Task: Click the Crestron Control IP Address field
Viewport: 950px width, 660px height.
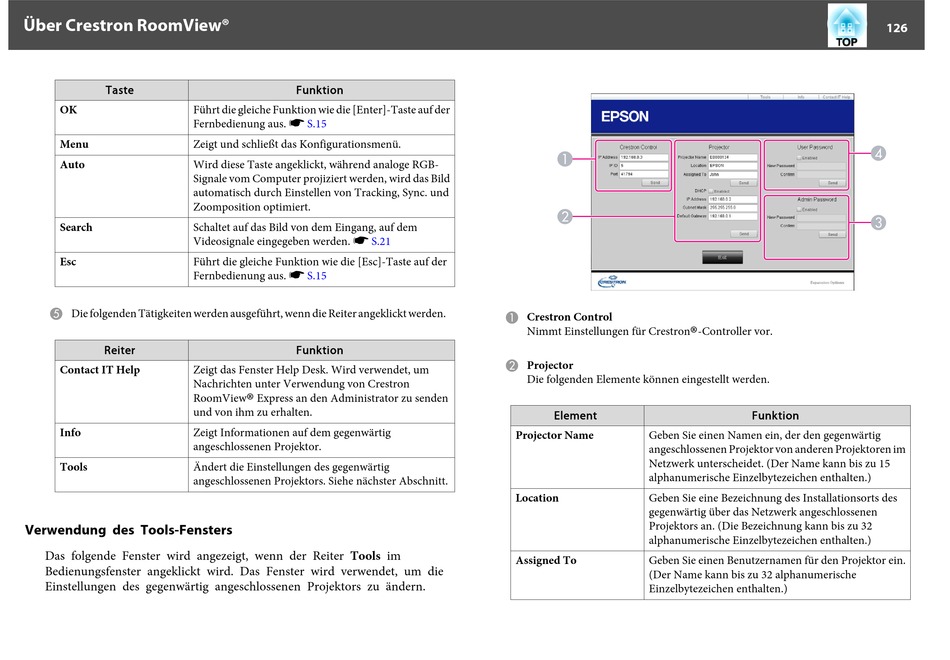Action: pyautogui.click(x=643, y=157)
